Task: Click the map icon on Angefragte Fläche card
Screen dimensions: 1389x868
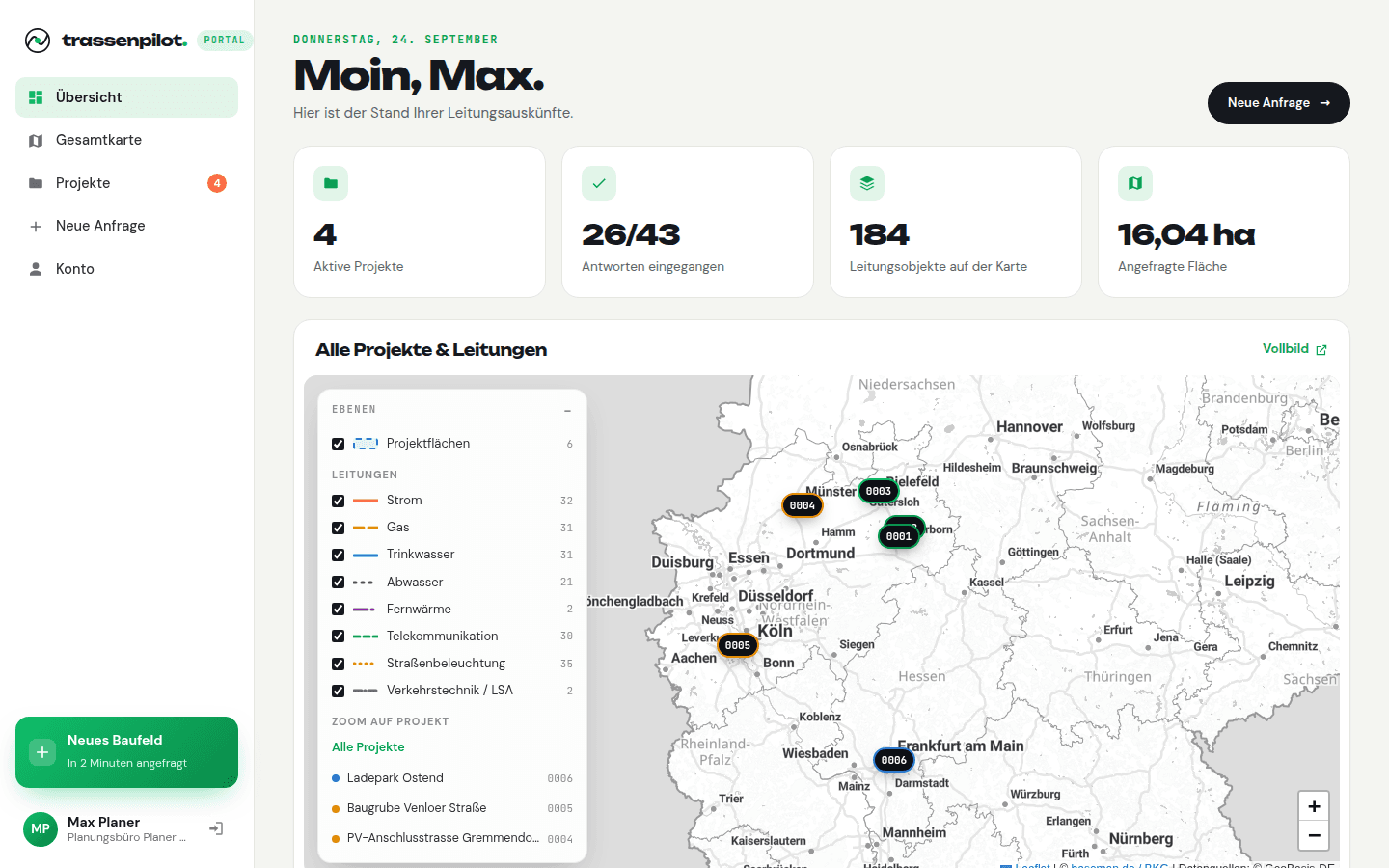Action: 1135,183
